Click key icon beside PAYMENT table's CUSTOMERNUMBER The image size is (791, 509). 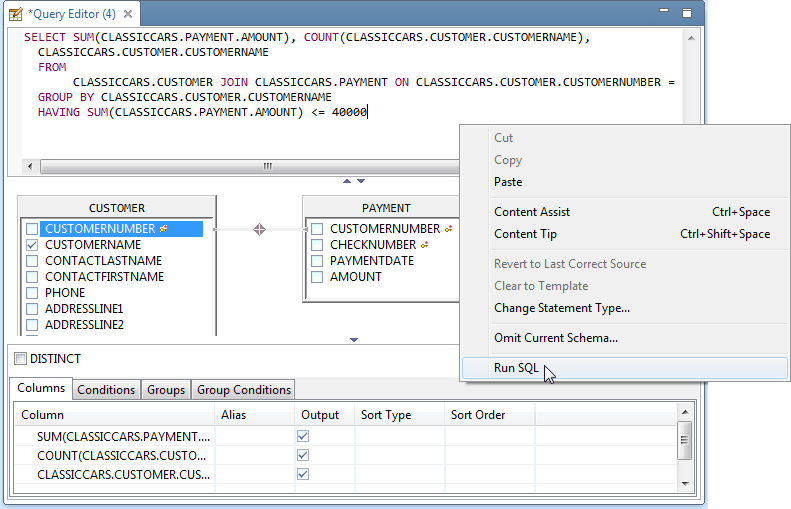tap(449, 229)
